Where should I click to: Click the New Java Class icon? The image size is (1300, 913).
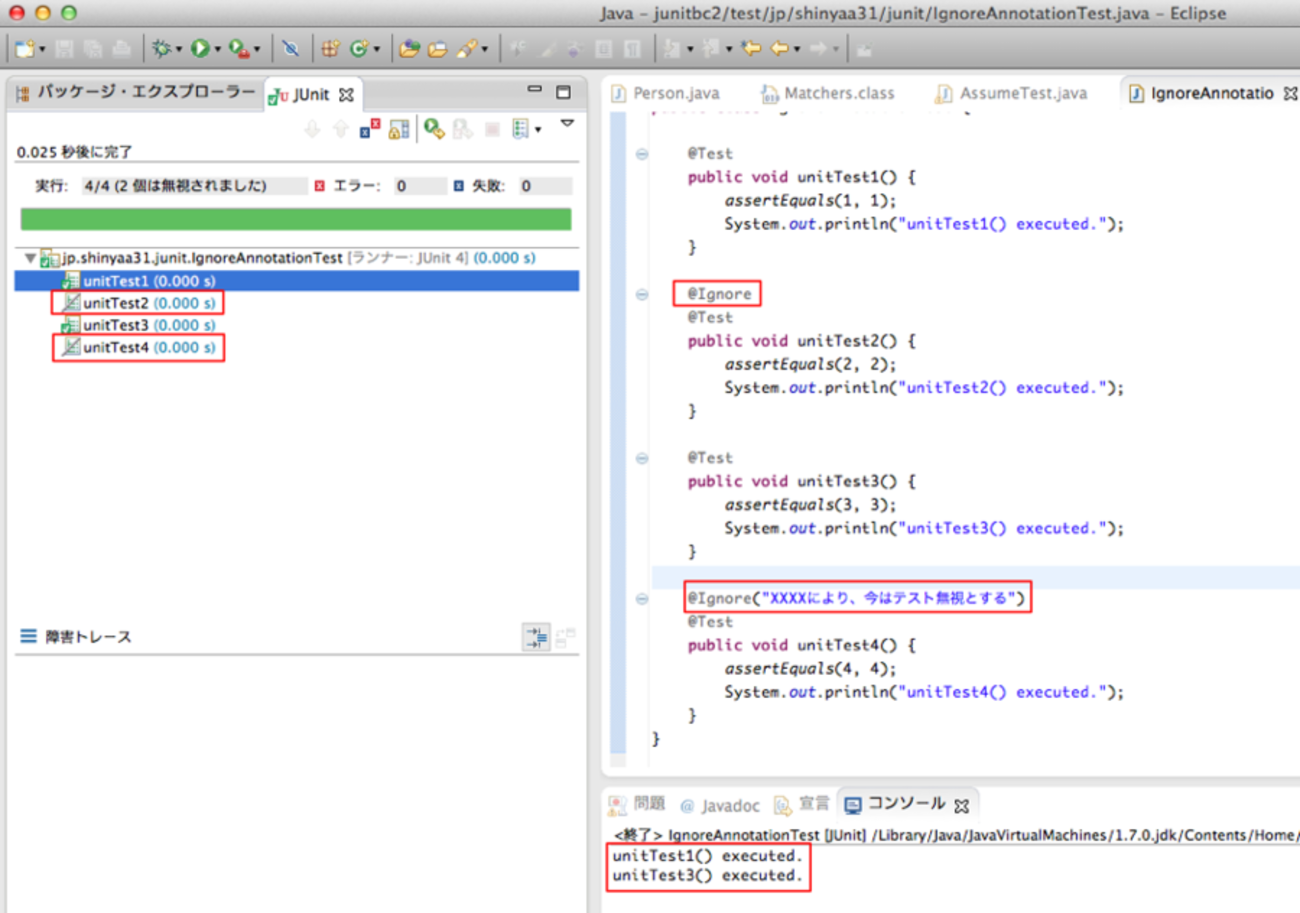click(x=357, y=48)
